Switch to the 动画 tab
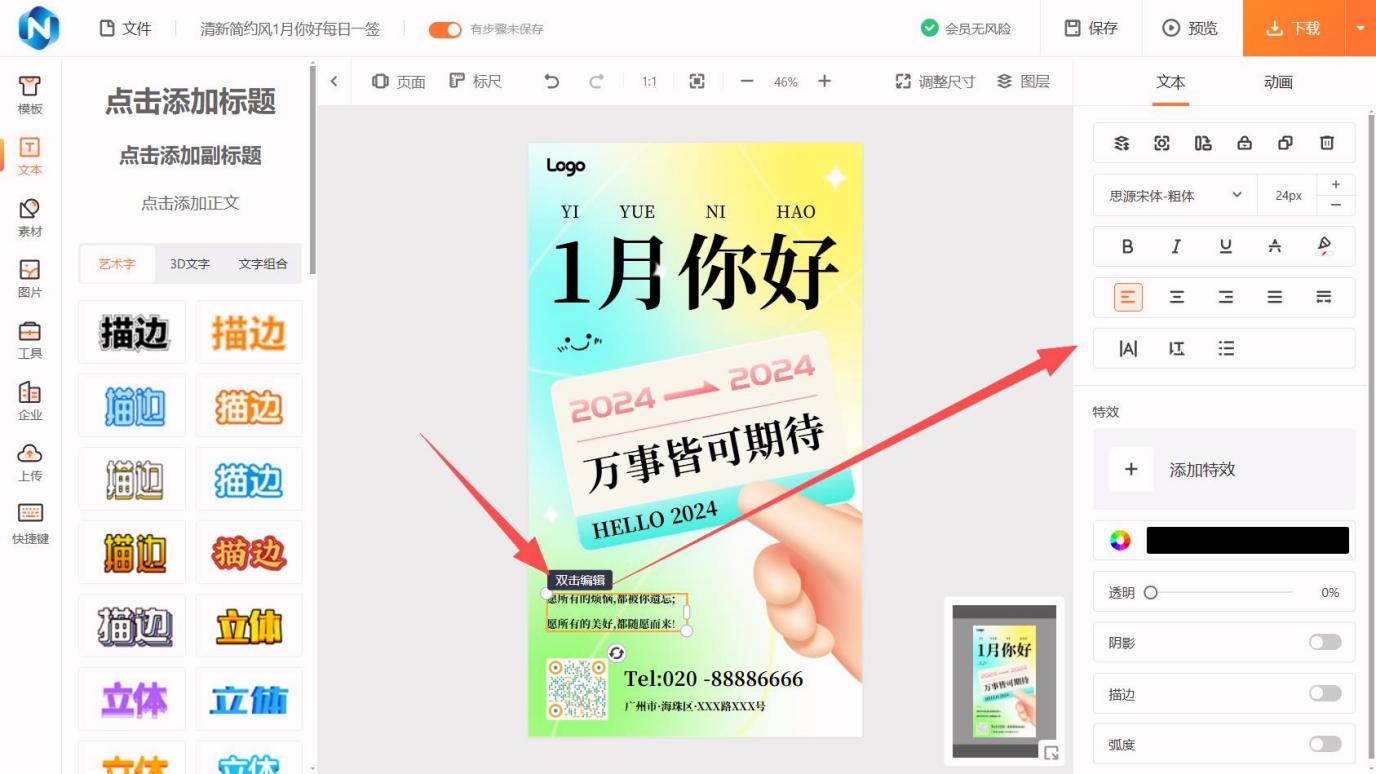This screenshot has height=774, width=1376. point(1277,82)
